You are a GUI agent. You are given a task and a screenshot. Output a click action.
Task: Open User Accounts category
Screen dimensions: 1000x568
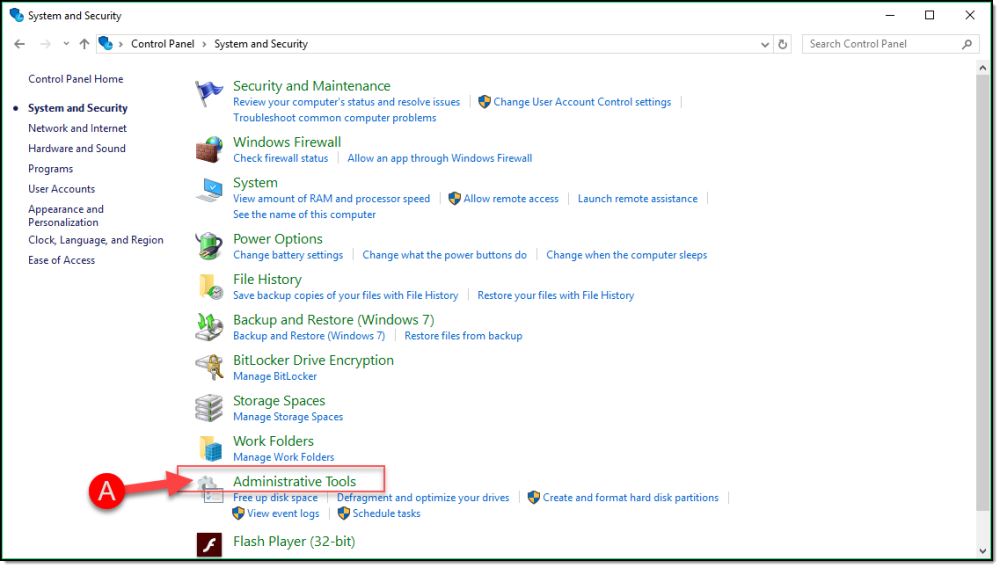click(61, 189)
